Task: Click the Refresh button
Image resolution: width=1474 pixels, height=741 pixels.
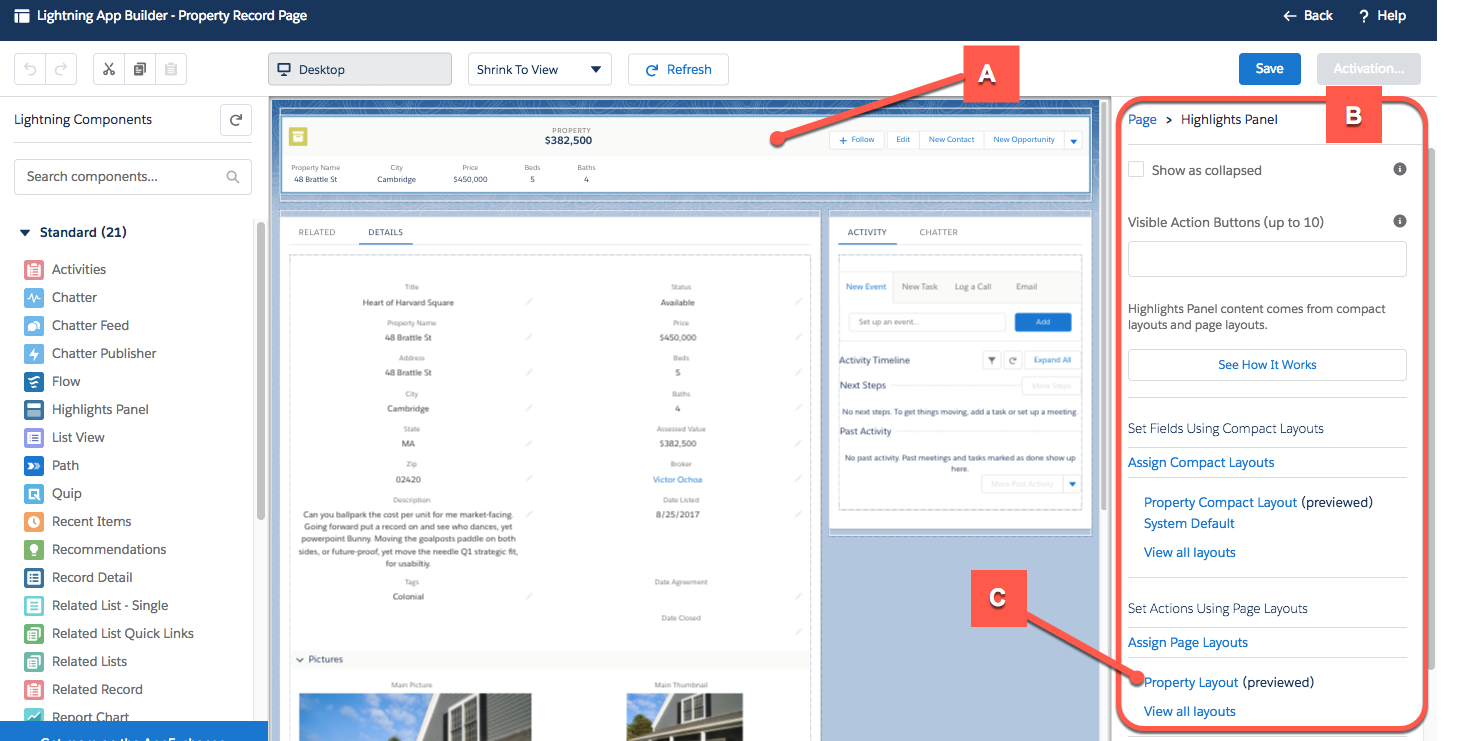Action: pos(678,69)
